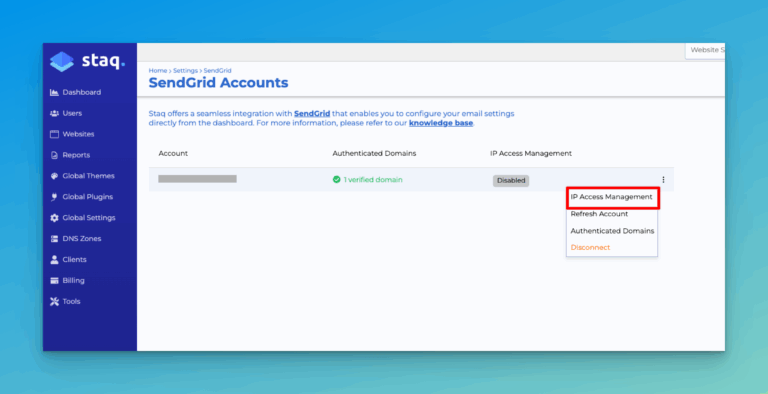Click the staq logo icon
The width and height of the screenshot is (768, 394).
point(62,62)
